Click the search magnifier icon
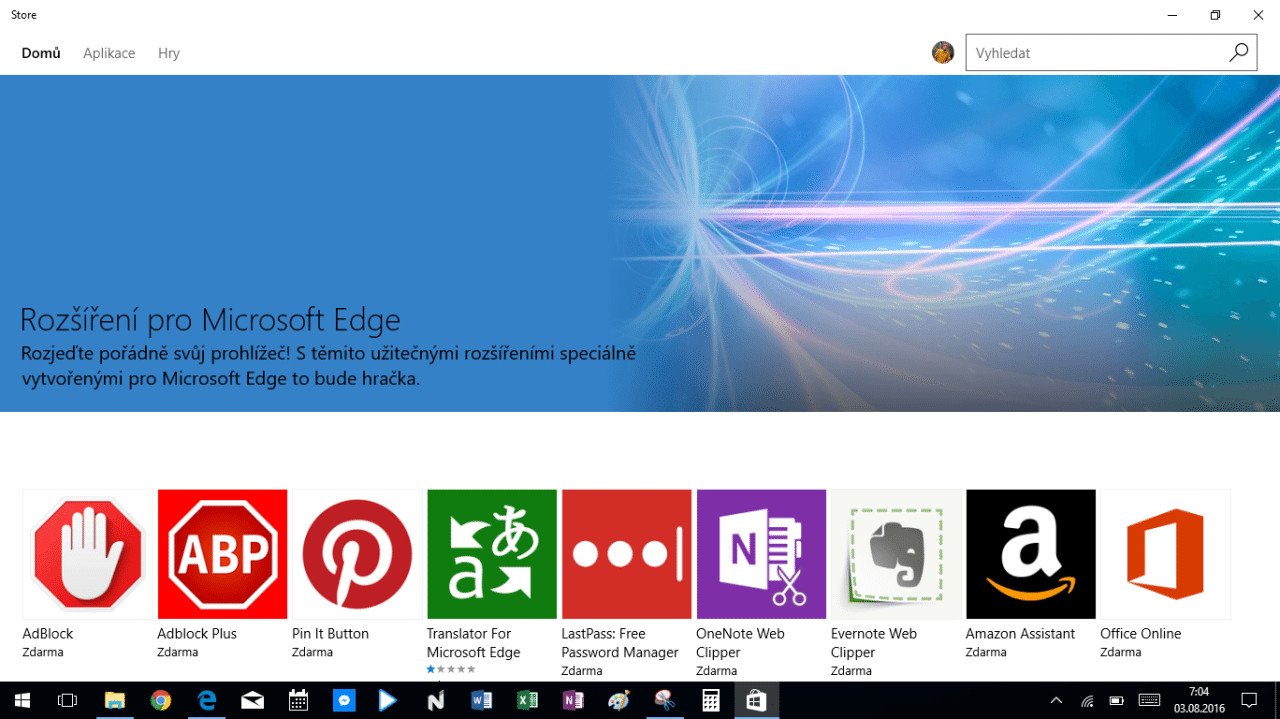 point(1238,53)
